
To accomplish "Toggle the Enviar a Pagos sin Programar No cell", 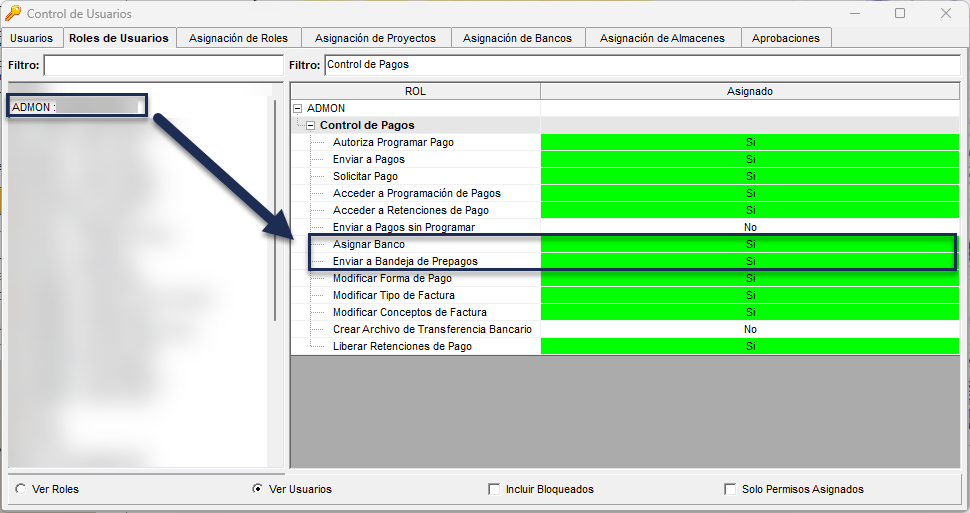I will click(749, 227).
